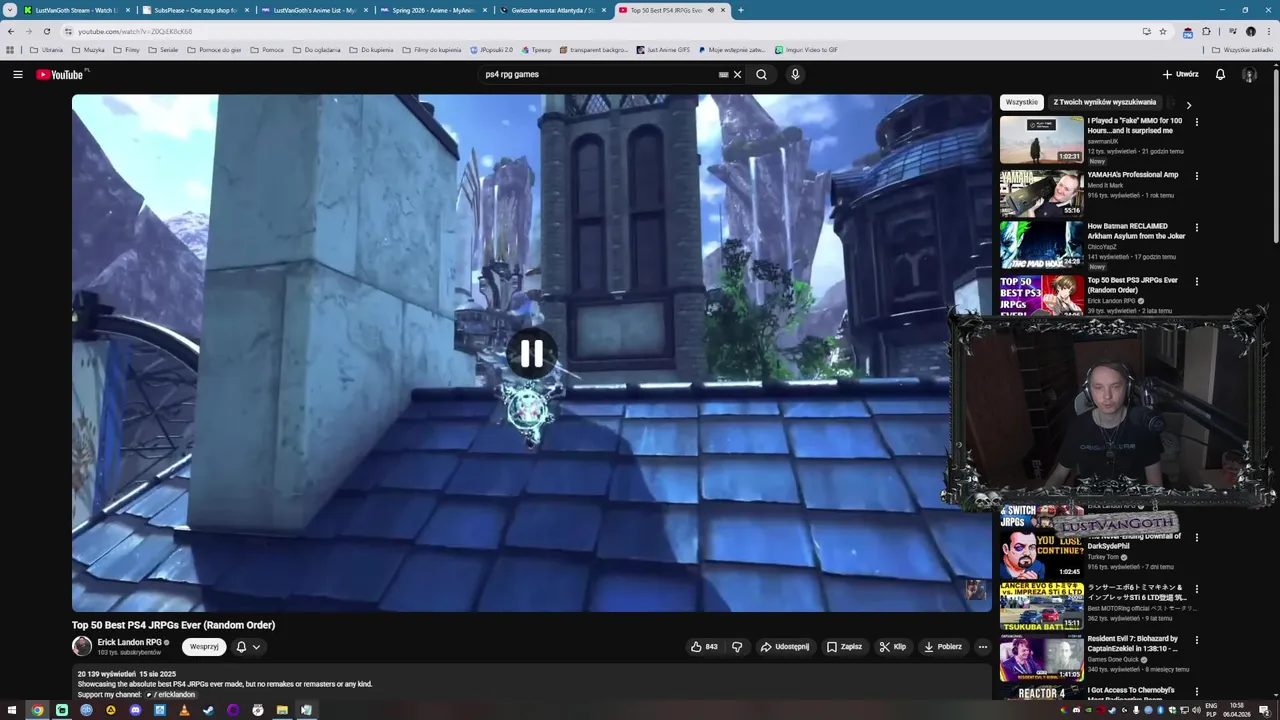Open the Windows Start menu
Image resolution: width=1280 pixels, height=720 pixels.
pyautogui.click(x=13, y=710)
